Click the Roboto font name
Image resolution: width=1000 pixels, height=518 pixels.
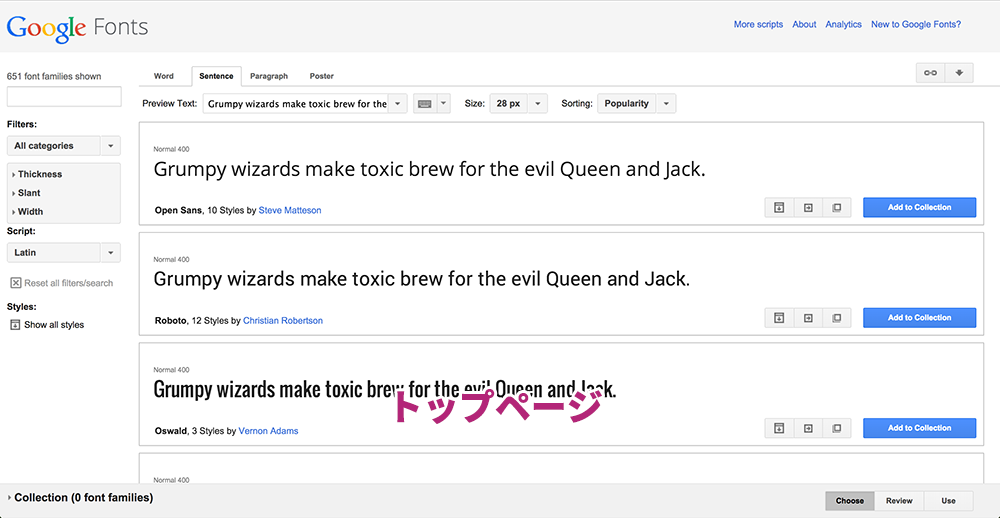(171, 320)
